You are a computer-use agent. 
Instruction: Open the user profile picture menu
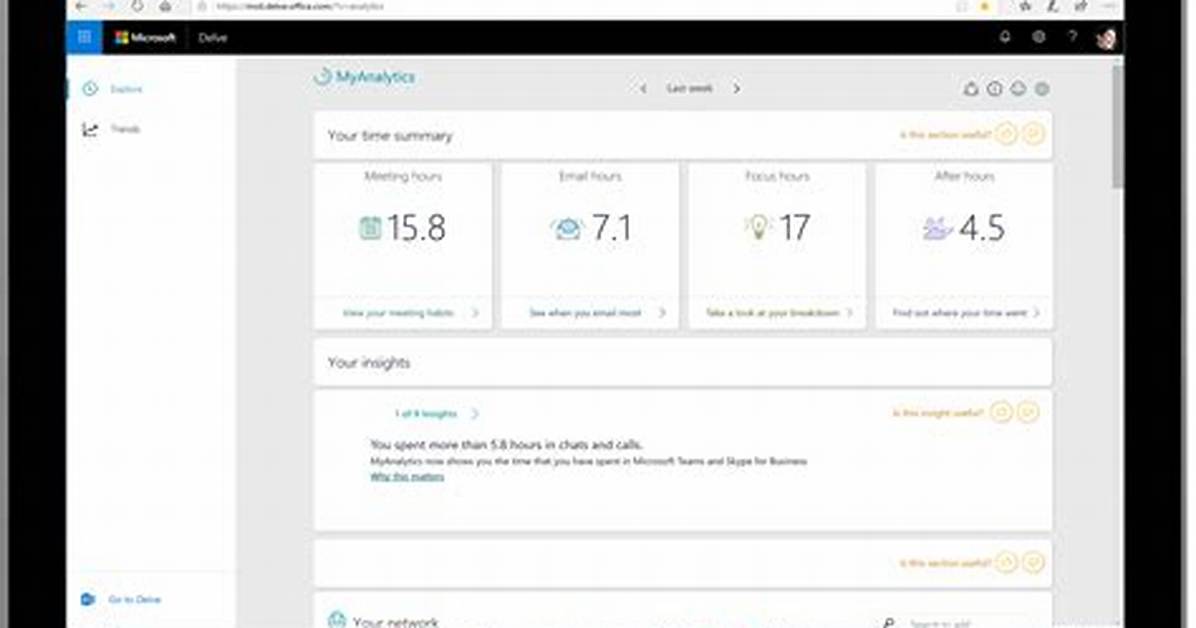coord(1105,37)
